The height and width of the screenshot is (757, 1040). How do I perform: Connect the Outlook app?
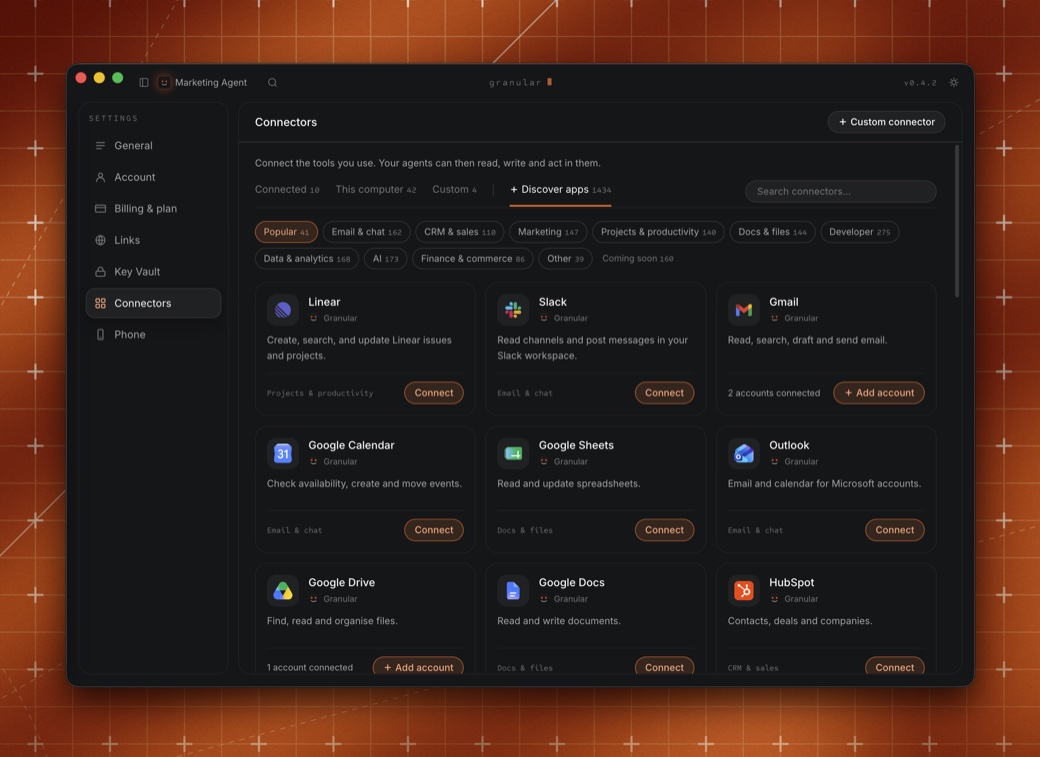pos(895,530)
